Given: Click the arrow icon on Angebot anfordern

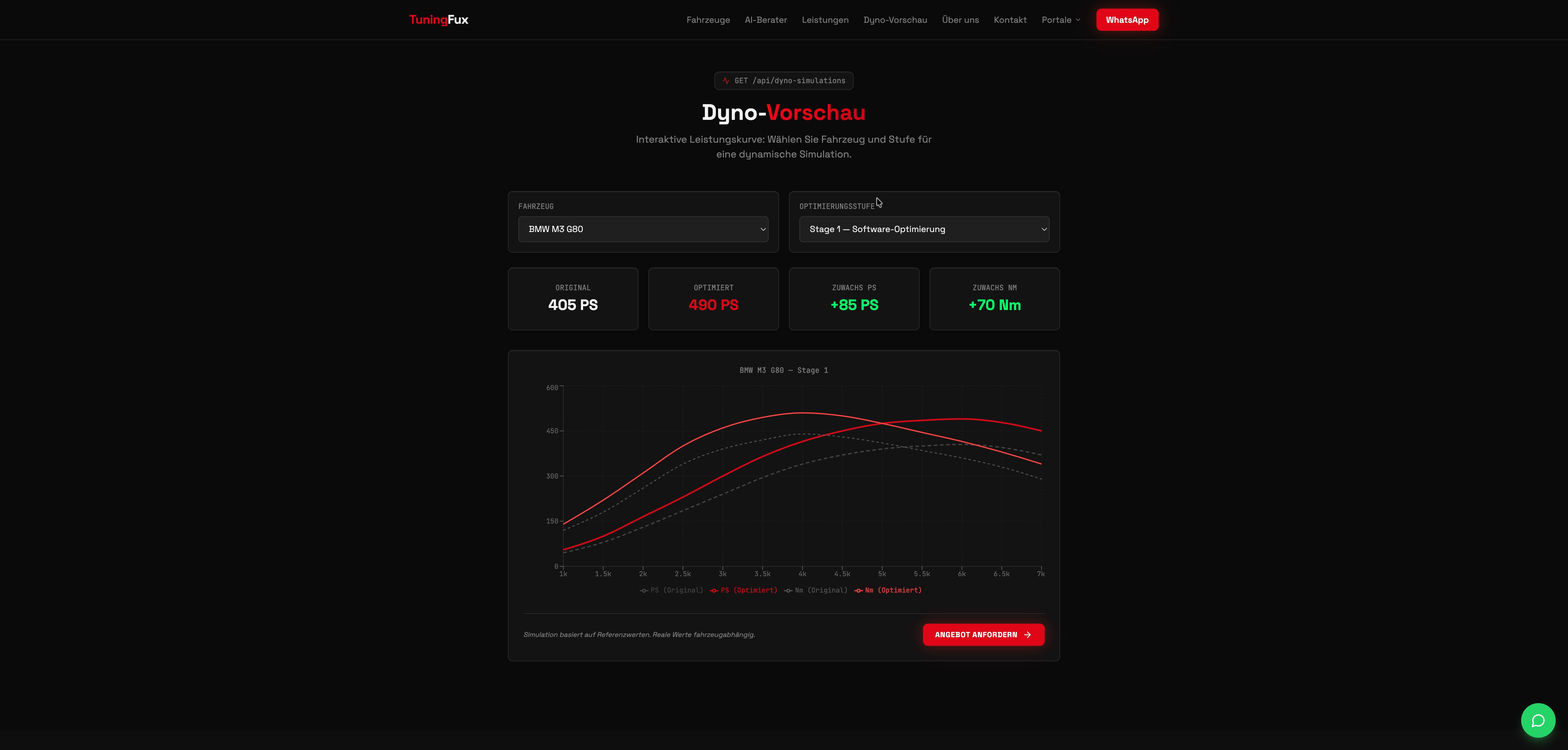Looking at the screenshot, I should click(x=1027, y=634).
